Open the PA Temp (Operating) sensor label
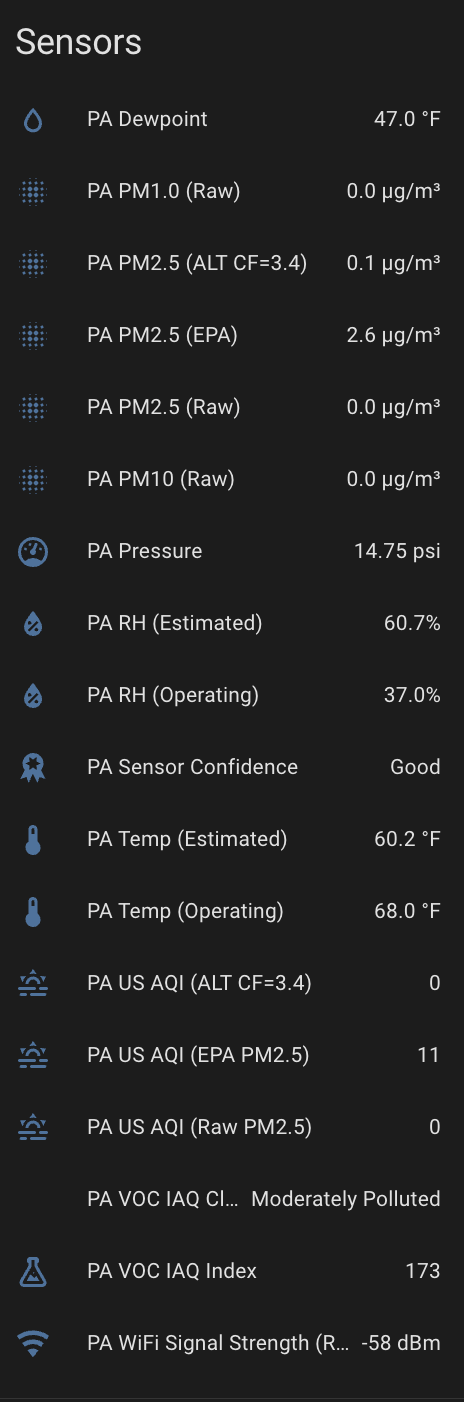The height and width of the screenshot is (1402, 464). [185, 911]
